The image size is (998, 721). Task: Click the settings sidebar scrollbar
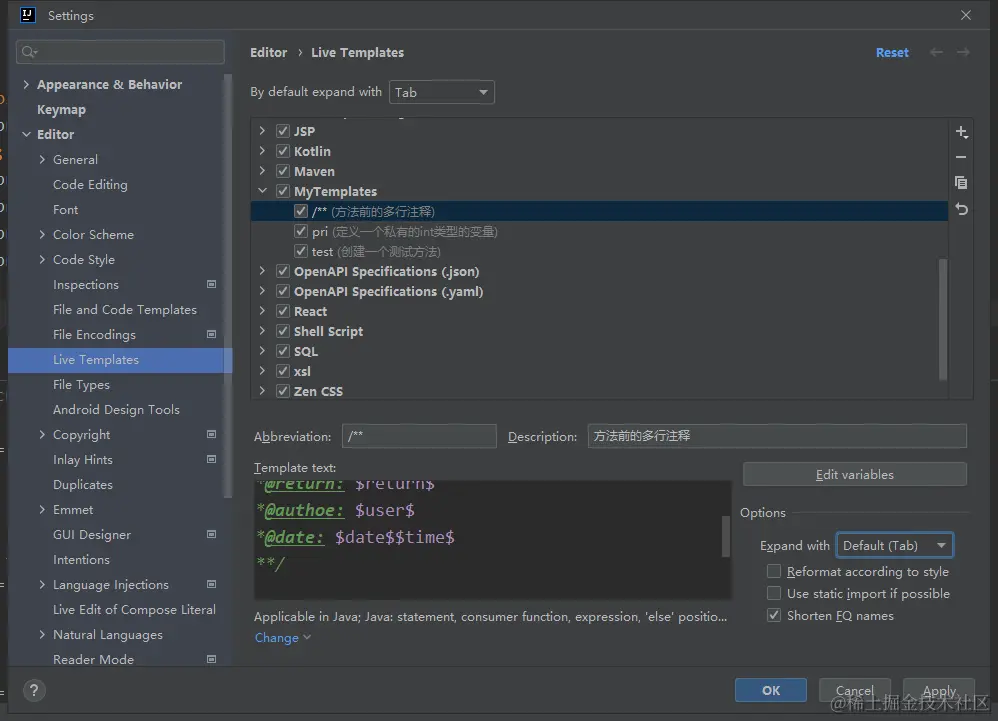pyautogui.click(x=228, y=286)
